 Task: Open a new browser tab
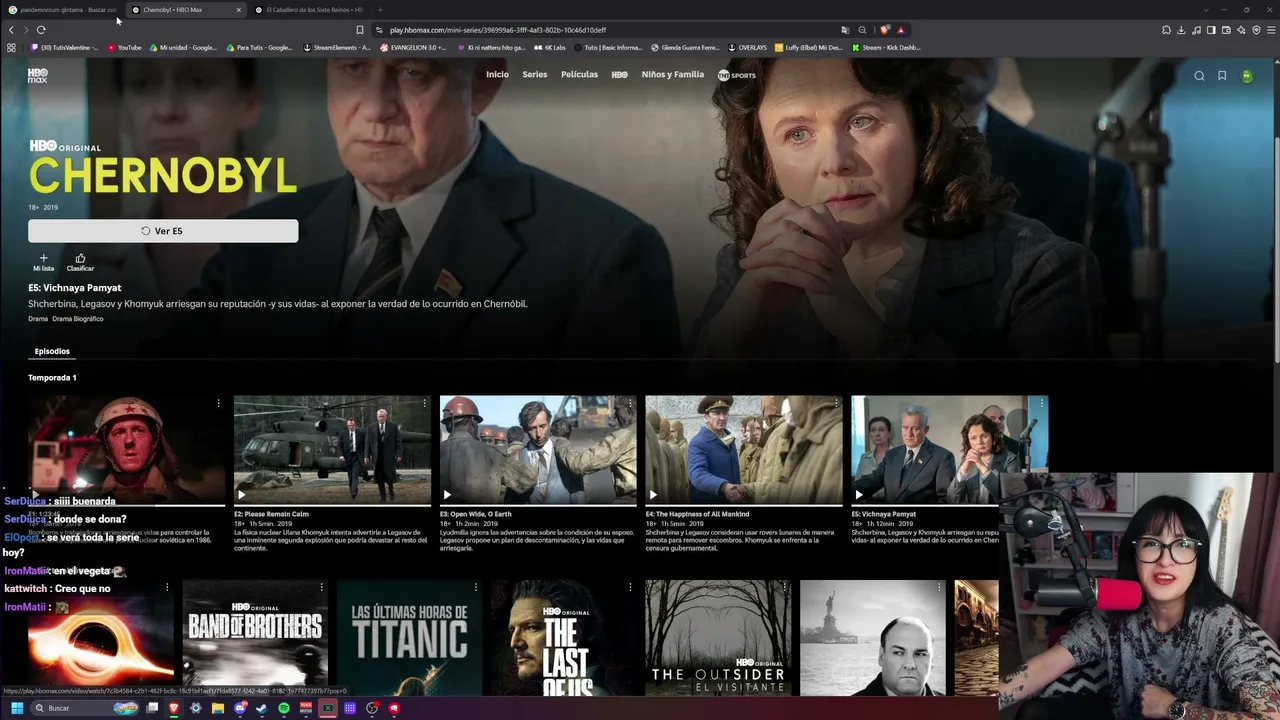(380, 10)
